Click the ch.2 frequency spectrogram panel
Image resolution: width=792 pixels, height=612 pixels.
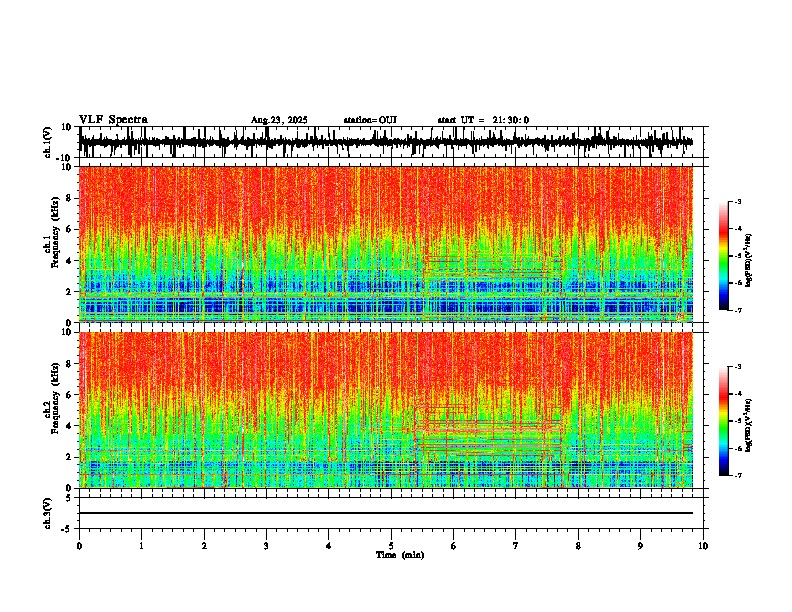point(386,410)
